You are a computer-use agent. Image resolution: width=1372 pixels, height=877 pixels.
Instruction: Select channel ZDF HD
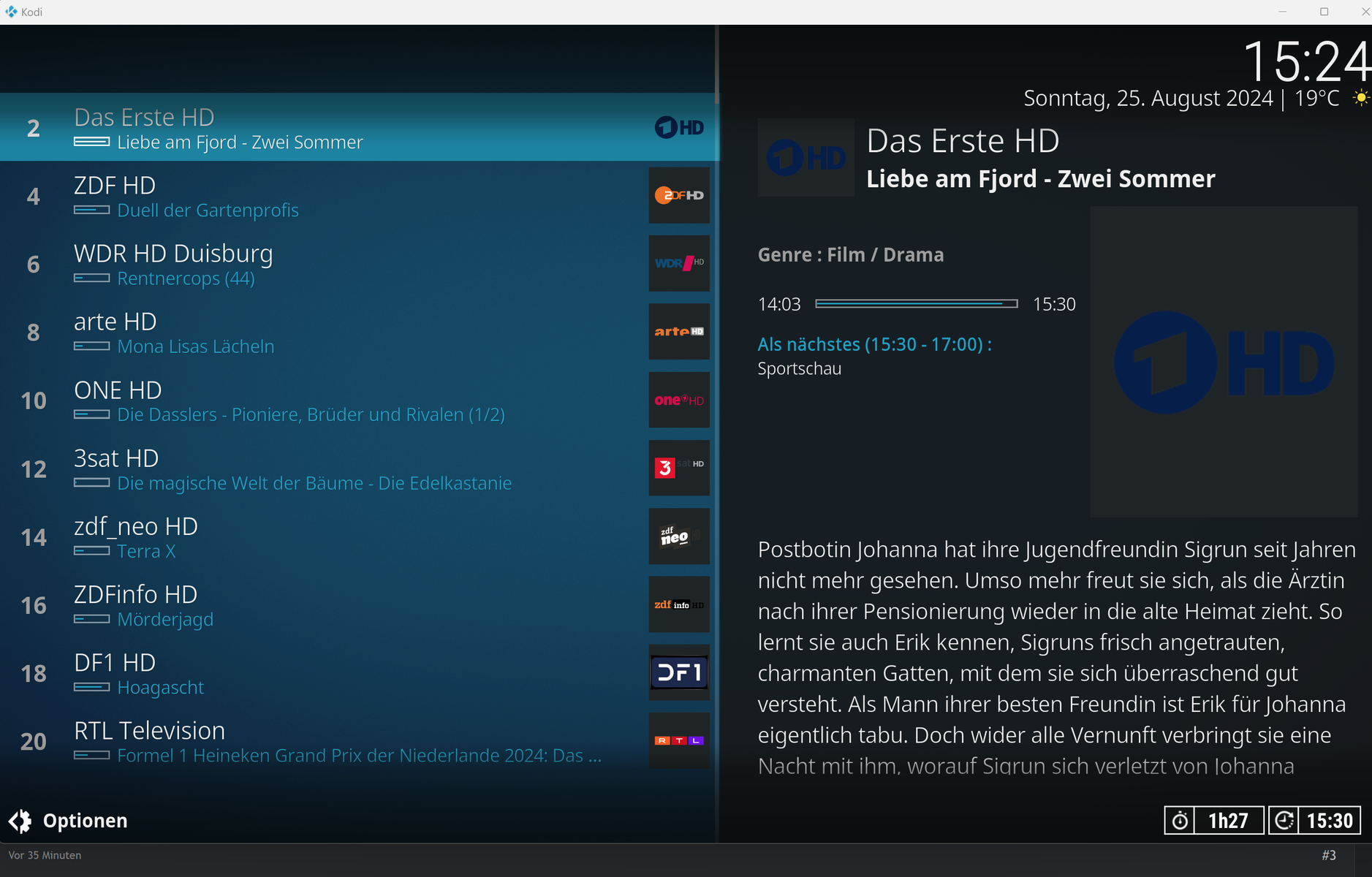(358, 196)
